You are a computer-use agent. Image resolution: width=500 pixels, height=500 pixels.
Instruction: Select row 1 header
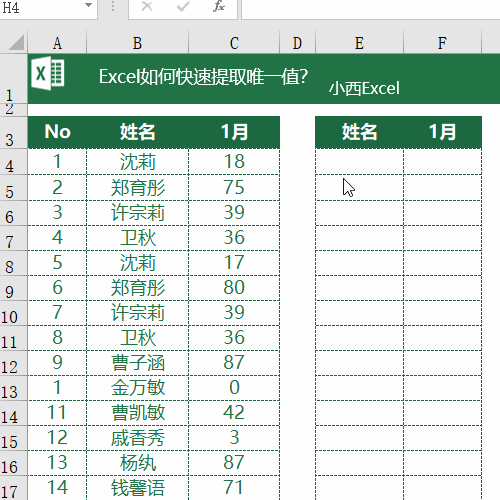coord(13,79)
